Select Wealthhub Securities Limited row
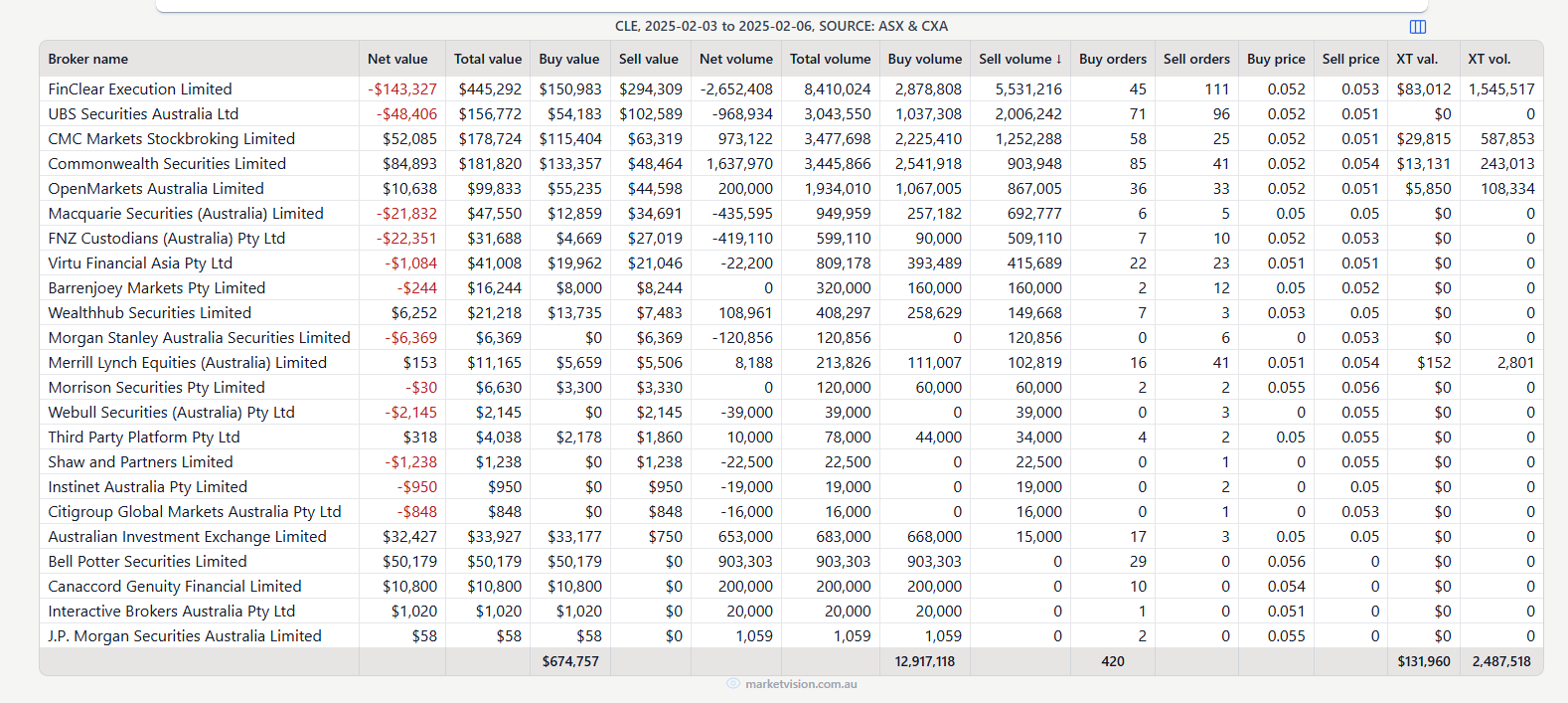 pos(791,312)
